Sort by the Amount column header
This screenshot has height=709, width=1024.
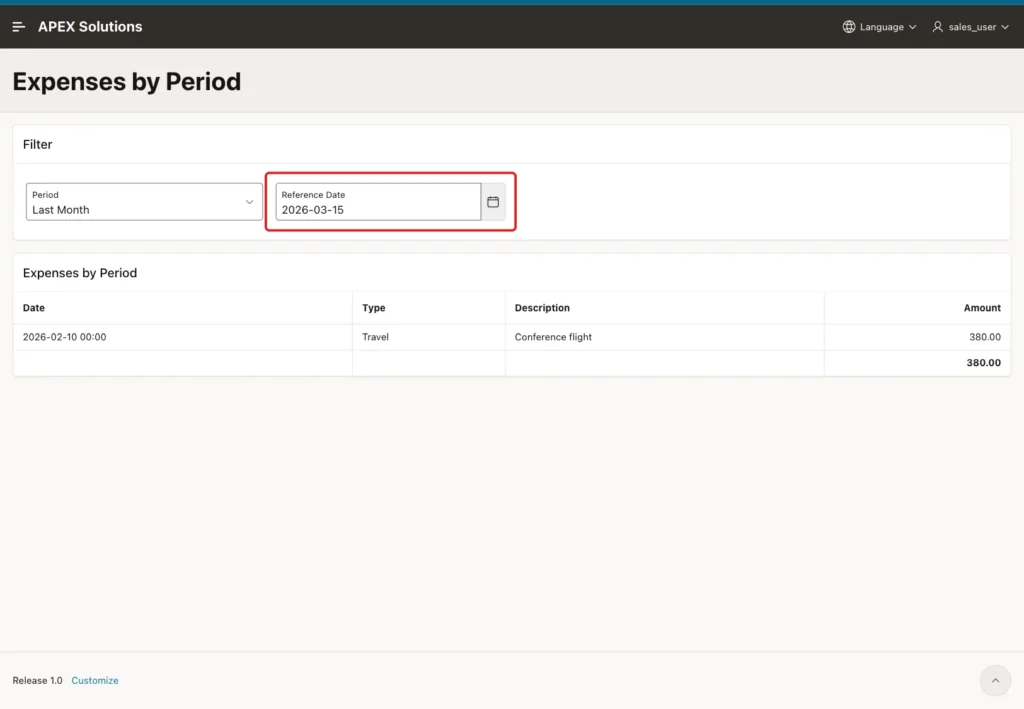(x=982, y=307)
